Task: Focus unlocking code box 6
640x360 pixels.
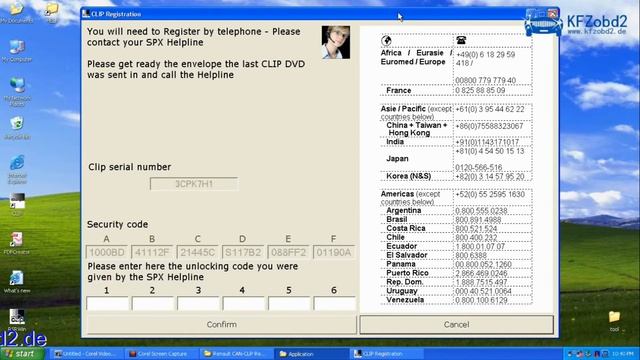Action: coord(334,304)
